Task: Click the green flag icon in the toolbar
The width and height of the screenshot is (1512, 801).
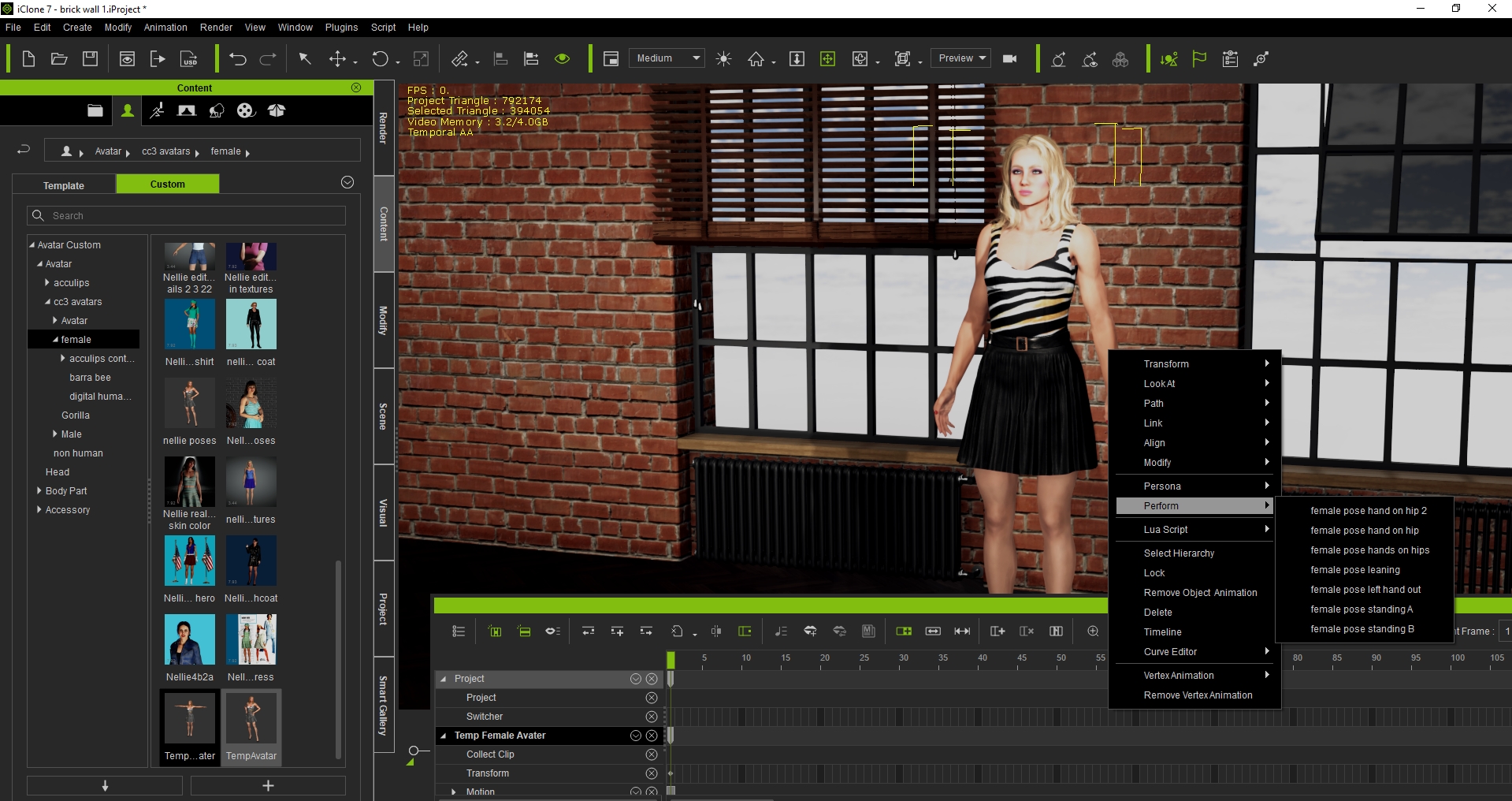Action: (x=1199, y=59)
